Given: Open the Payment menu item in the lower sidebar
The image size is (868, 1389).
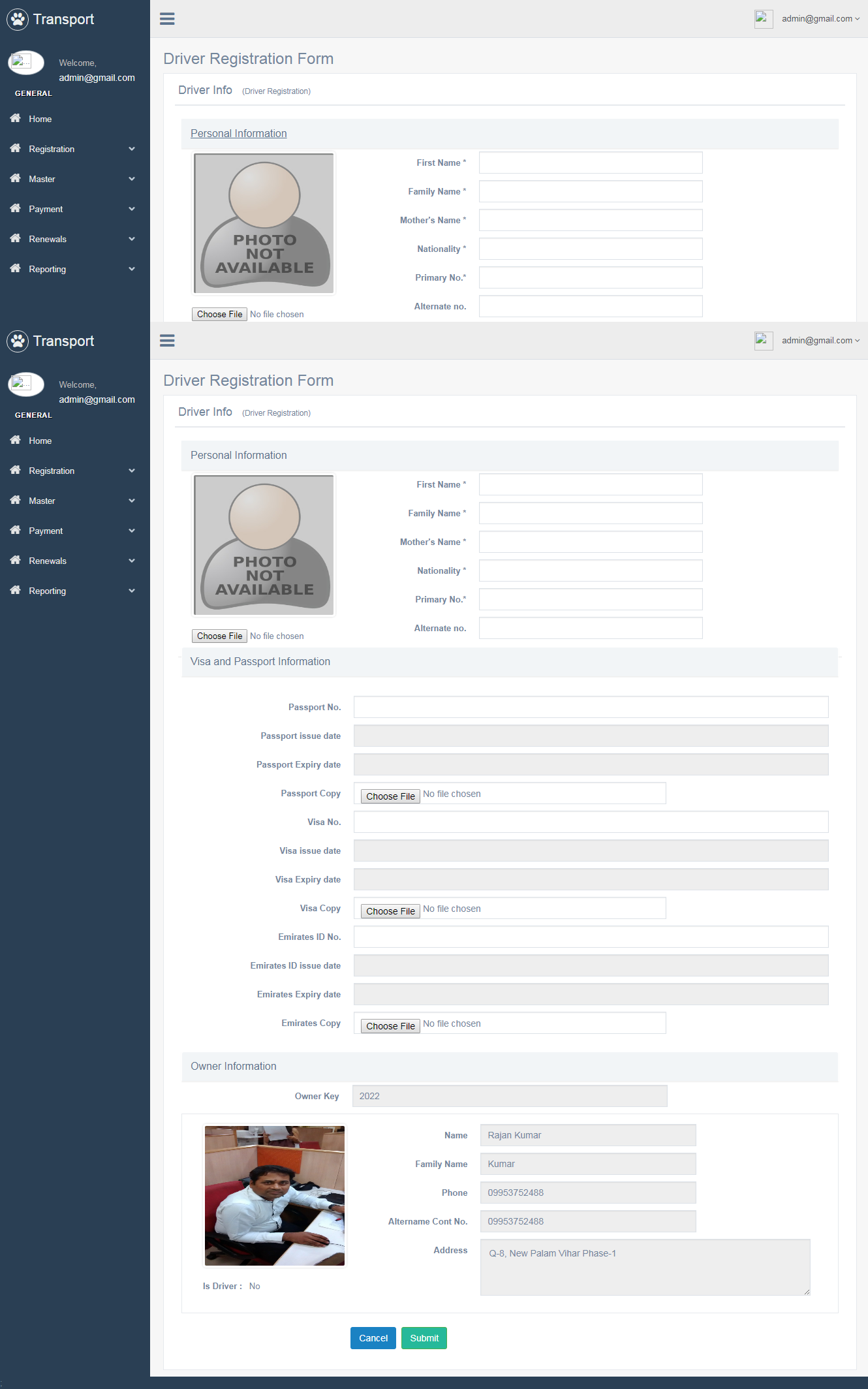Looking at the screenshot, I should coord(75,531).
